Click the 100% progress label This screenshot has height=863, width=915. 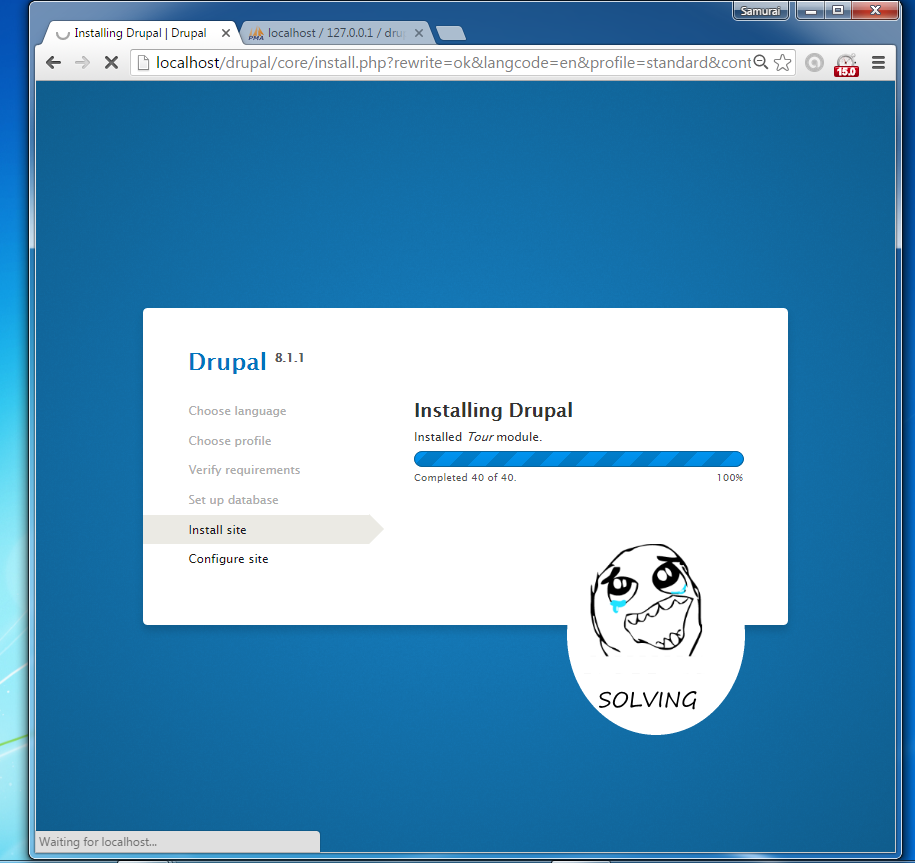click(x=730, y=477)
